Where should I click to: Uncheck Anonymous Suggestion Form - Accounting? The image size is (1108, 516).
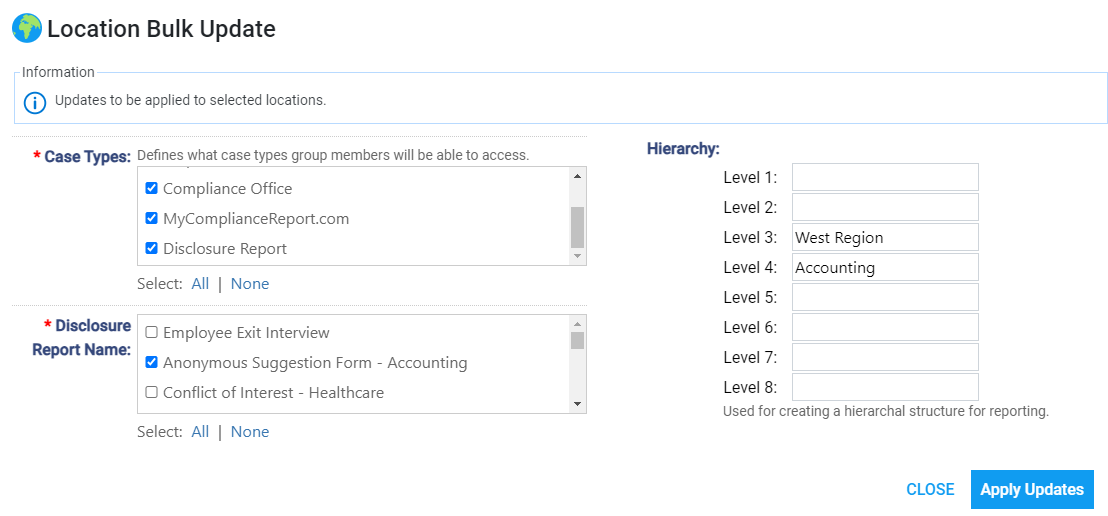(151, 362)
